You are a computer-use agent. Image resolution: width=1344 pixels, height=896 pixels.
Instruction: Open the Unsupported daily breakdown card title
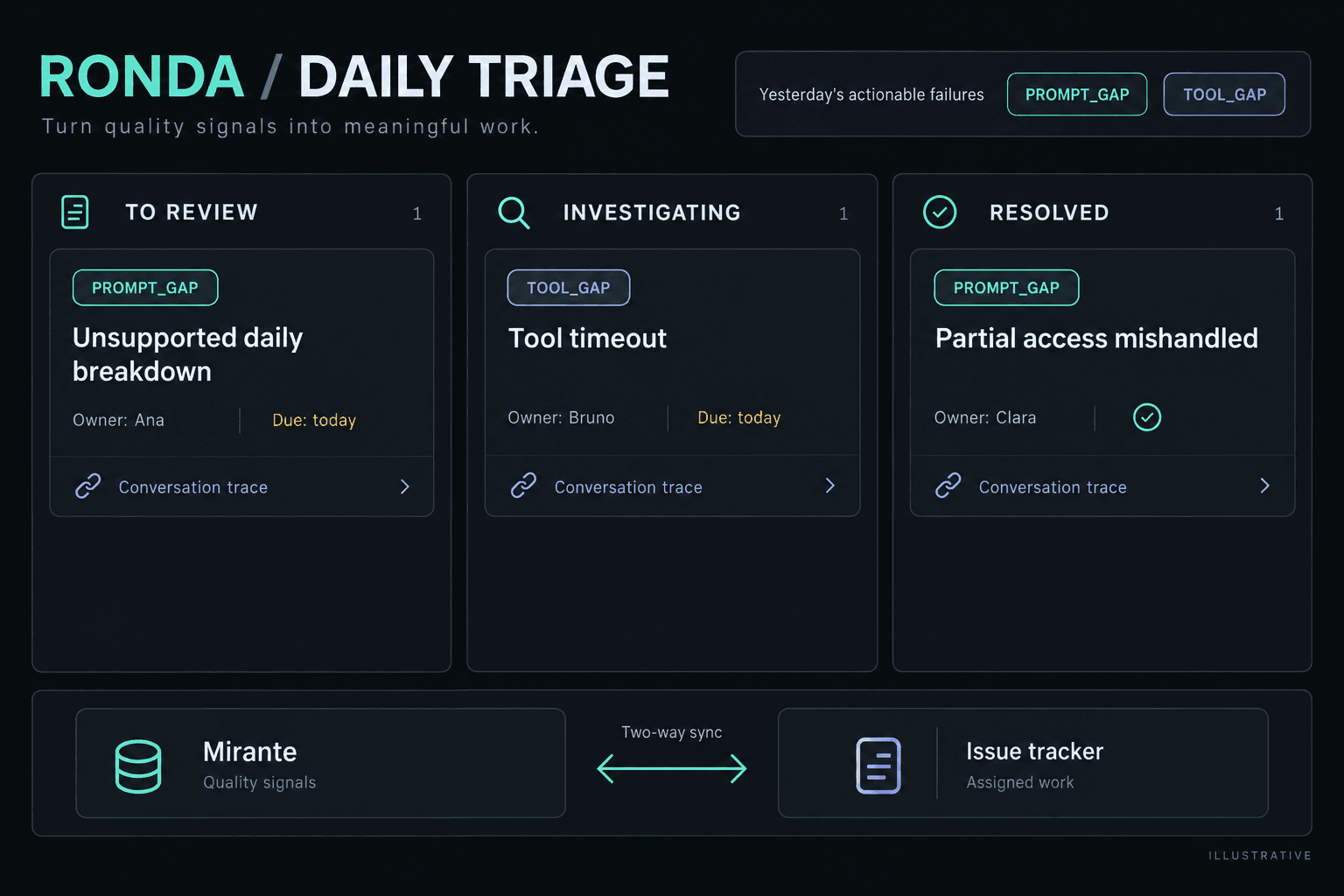coord(188,354)
